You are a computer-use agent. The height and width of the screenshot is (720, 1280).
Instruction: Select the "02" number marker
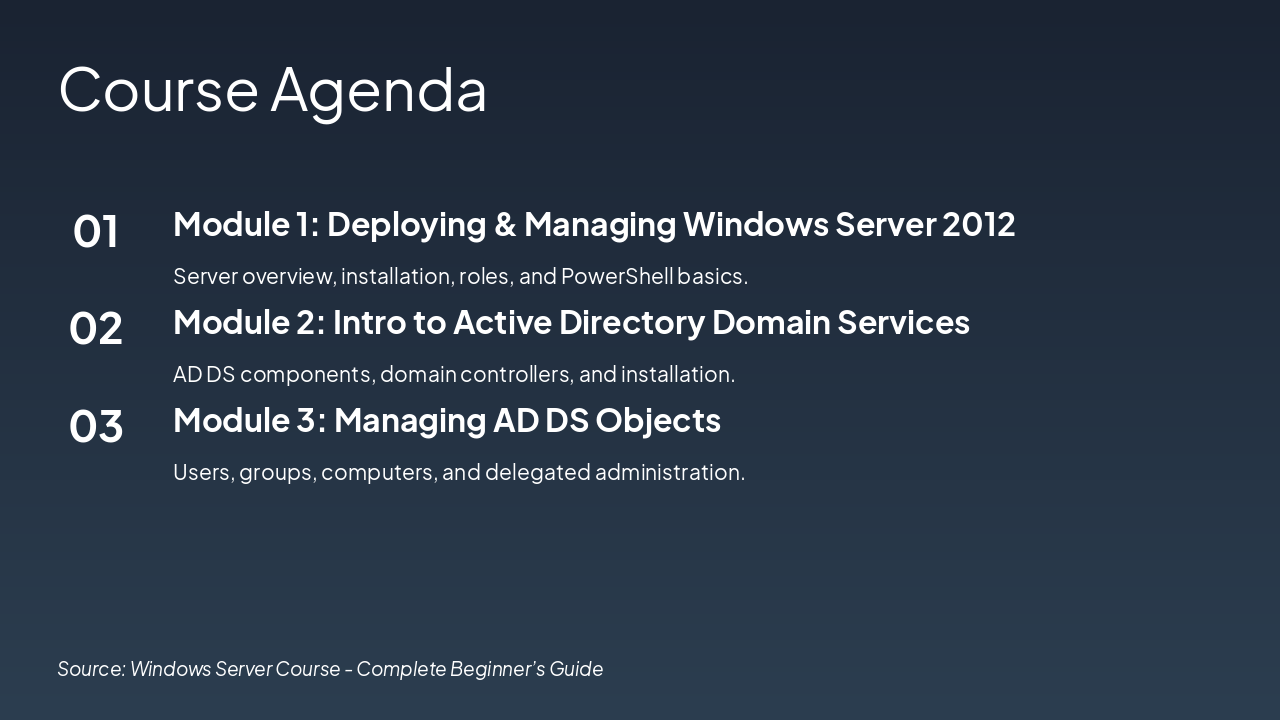[96, 330]
